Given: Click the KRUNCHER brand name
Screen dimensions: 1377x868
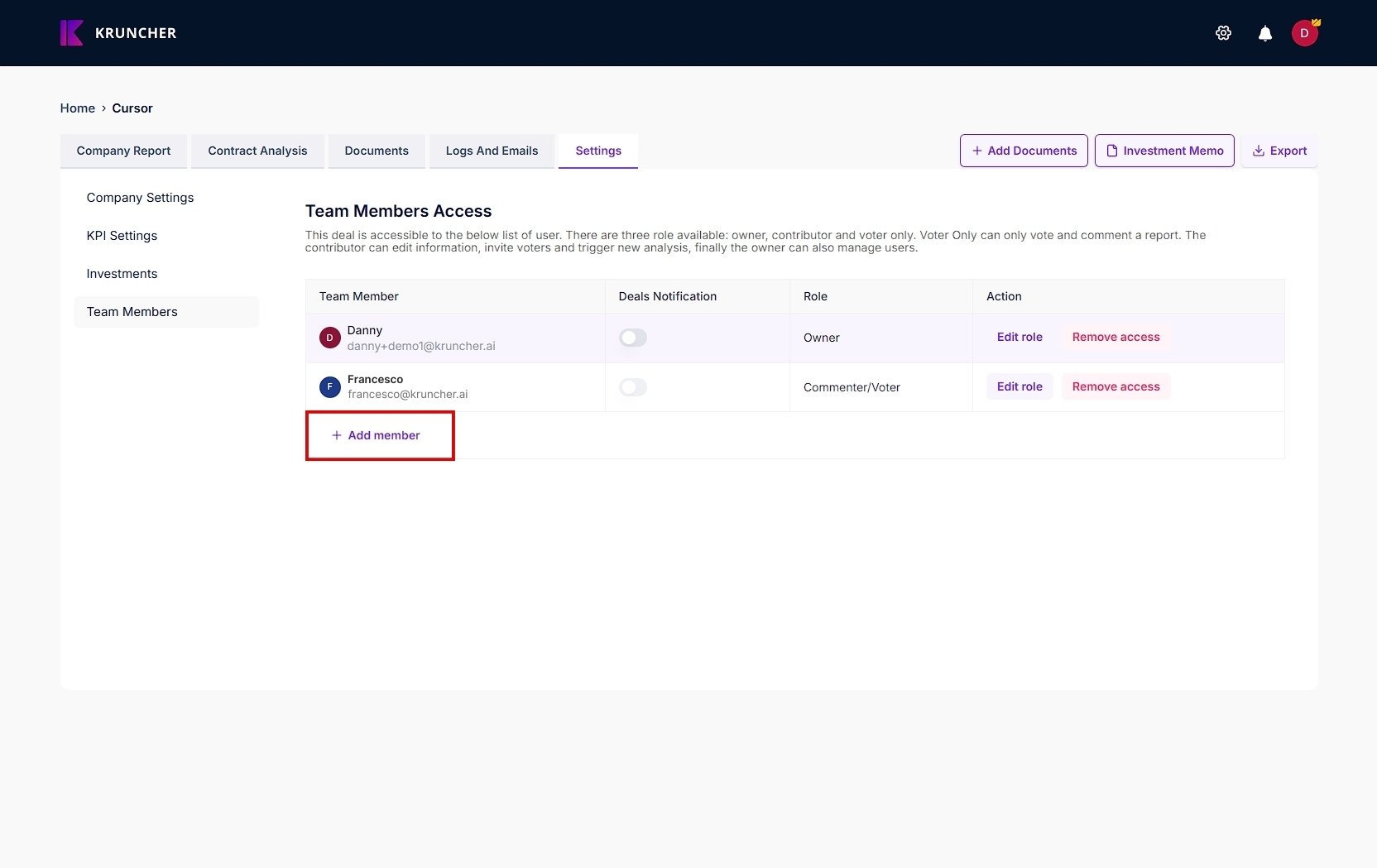Looking at the screenshot, I should pyautogui.click(x=136, y=33).
